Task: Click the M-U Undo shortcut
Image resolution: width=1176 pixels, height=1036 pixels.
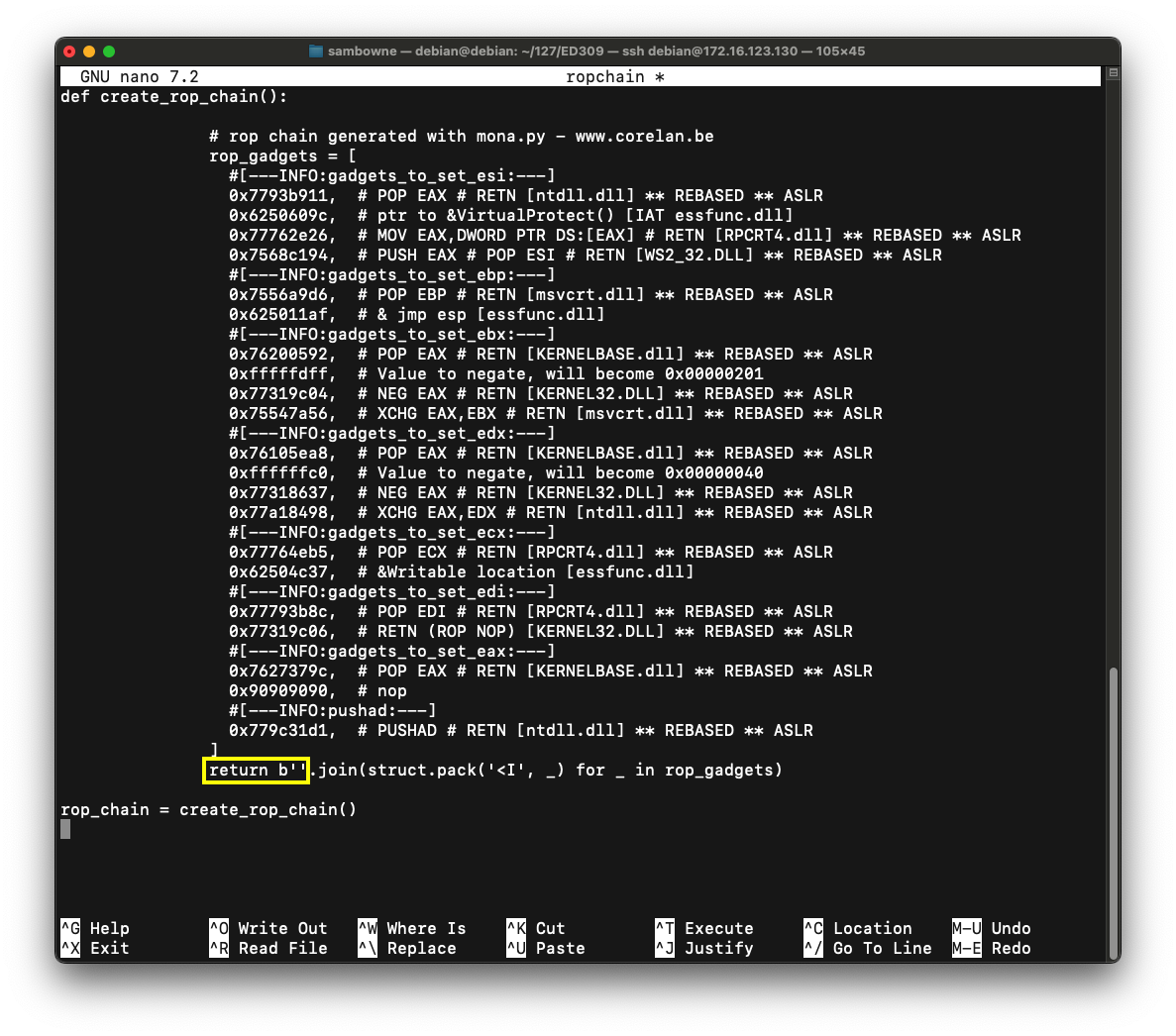Action: pos(992,928)
